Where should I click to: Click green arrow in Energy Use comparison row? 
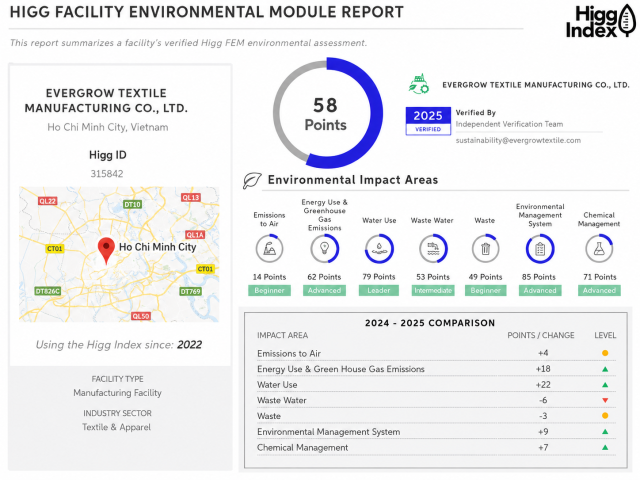605,369
